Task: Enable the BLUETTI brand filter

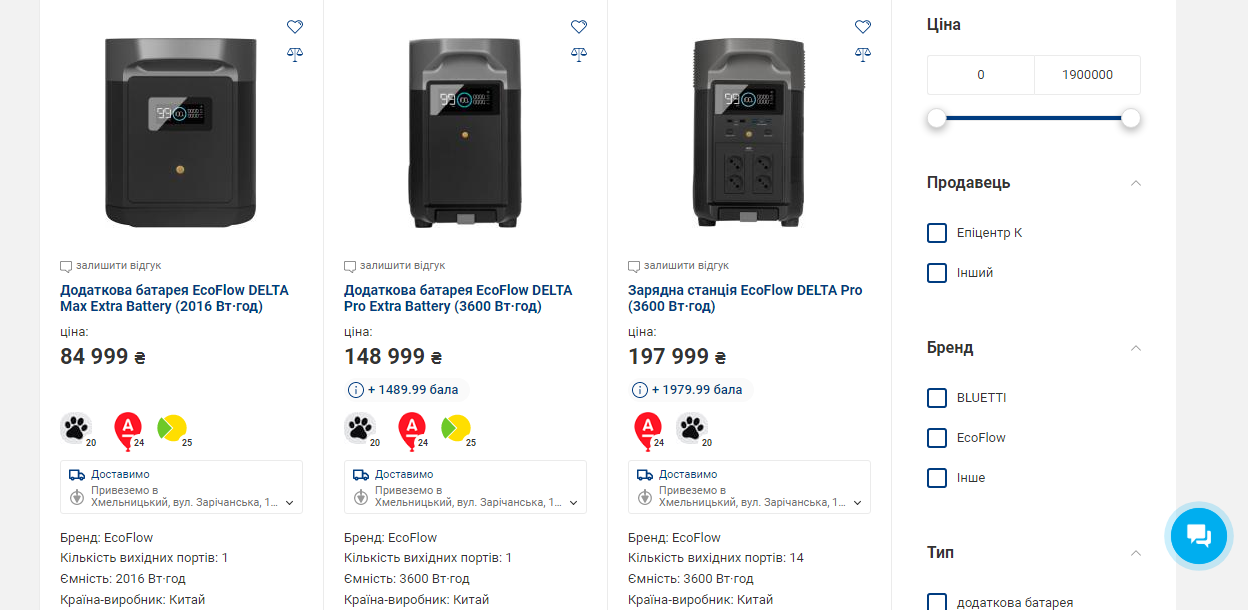Action: pyautogui.click(x=937, y=398)
